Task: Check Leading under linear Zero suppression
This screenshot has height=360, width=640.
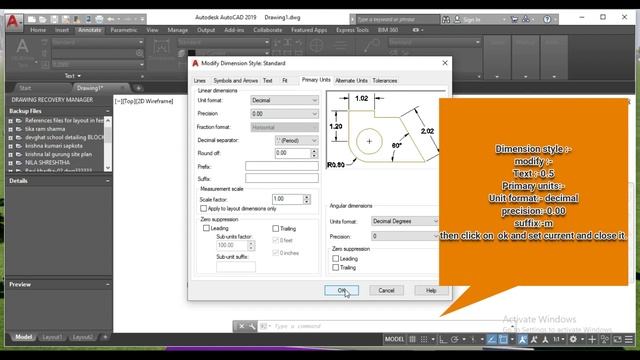Action: click(206, 228)
